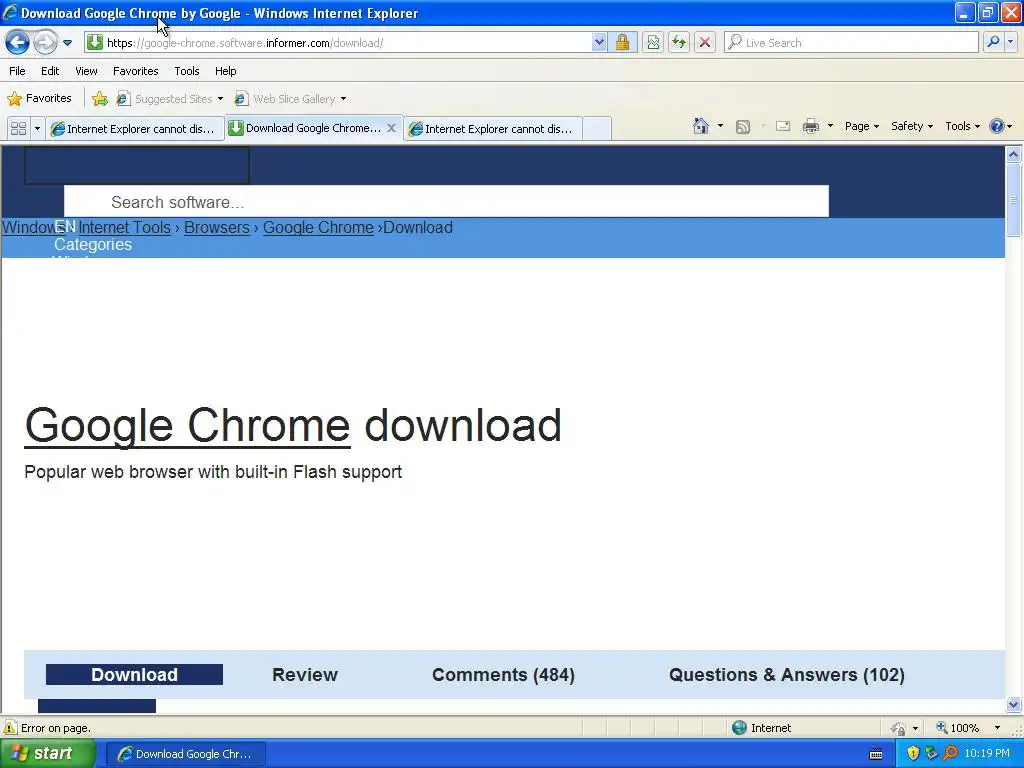Select the Download Google Chrome tab
This screenshot has width=1024, height=768.
(x=307, y=128)
